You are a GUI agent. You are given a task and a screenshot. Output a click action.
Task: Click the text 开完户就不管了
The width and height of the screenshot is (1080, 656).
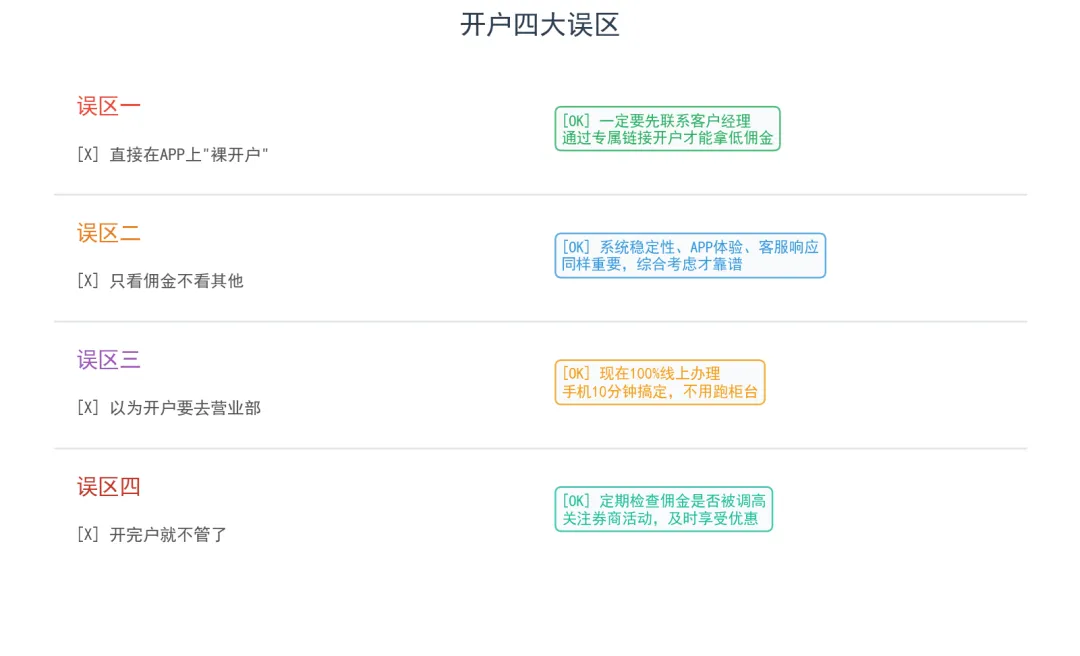[168, 535]
